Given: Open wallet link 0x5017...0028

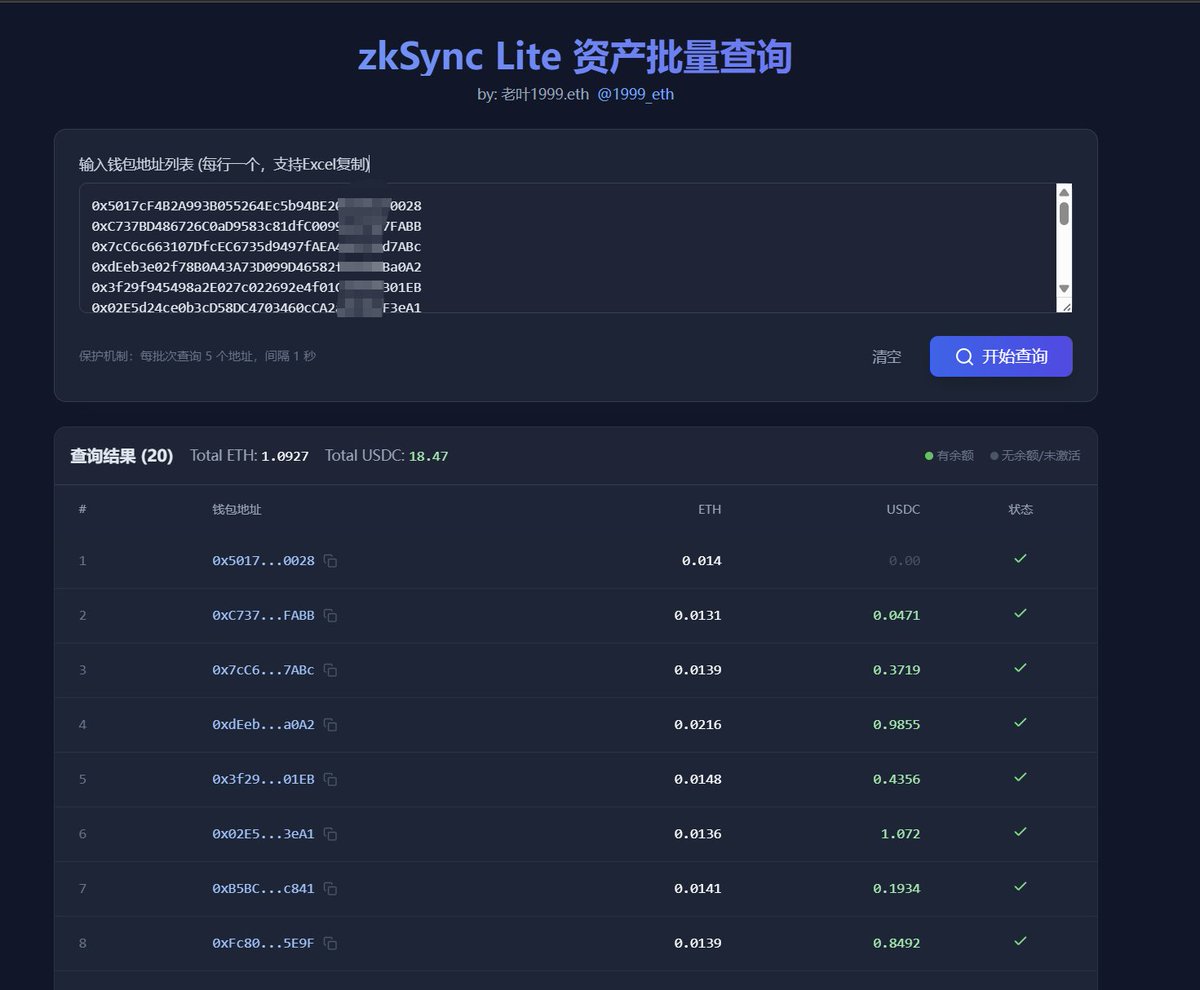Looking at the screenshot, I should 263,561.
